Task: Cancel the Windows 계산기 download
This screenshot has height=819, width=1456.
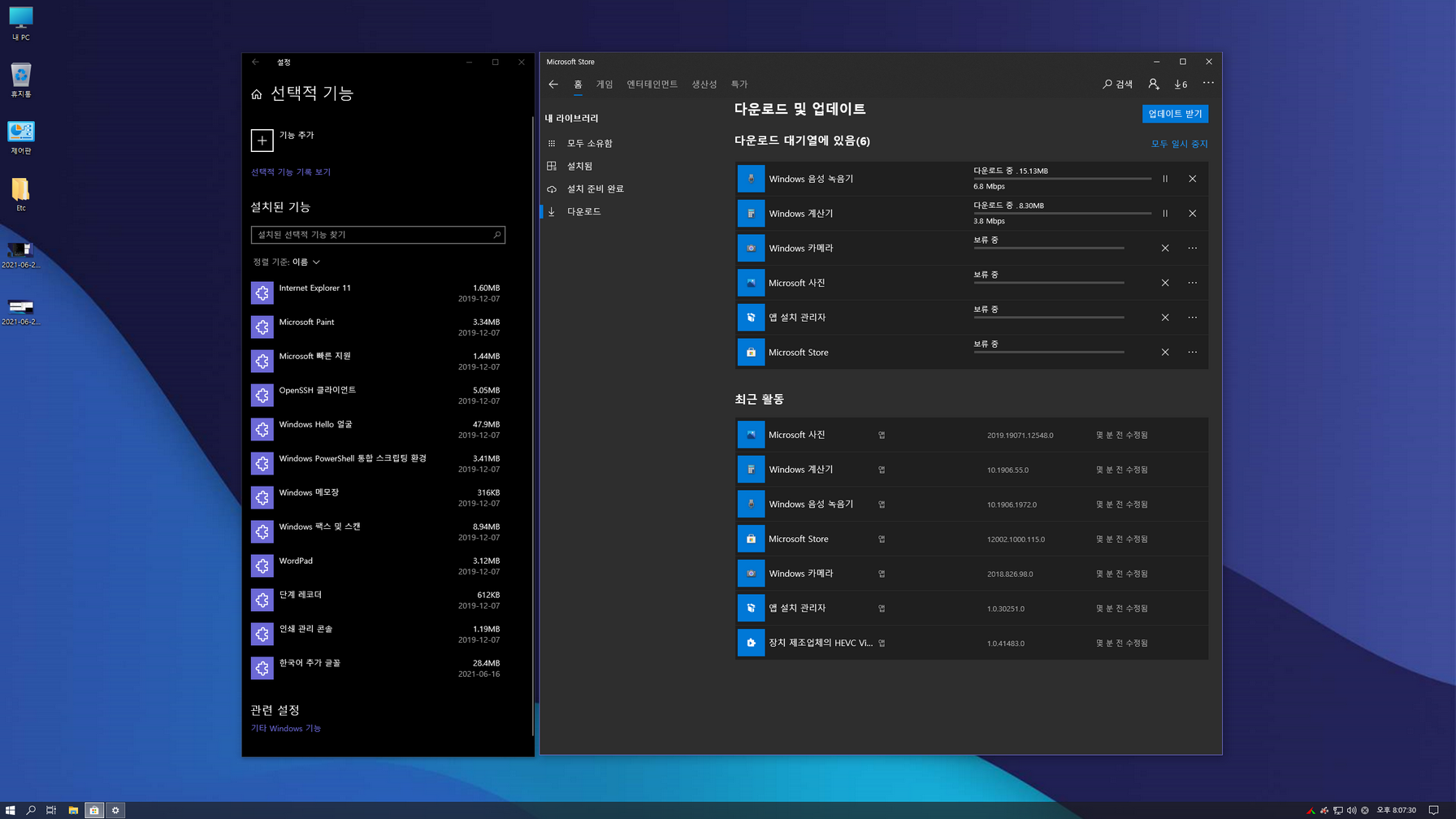Action: [x=1192, y=214]
